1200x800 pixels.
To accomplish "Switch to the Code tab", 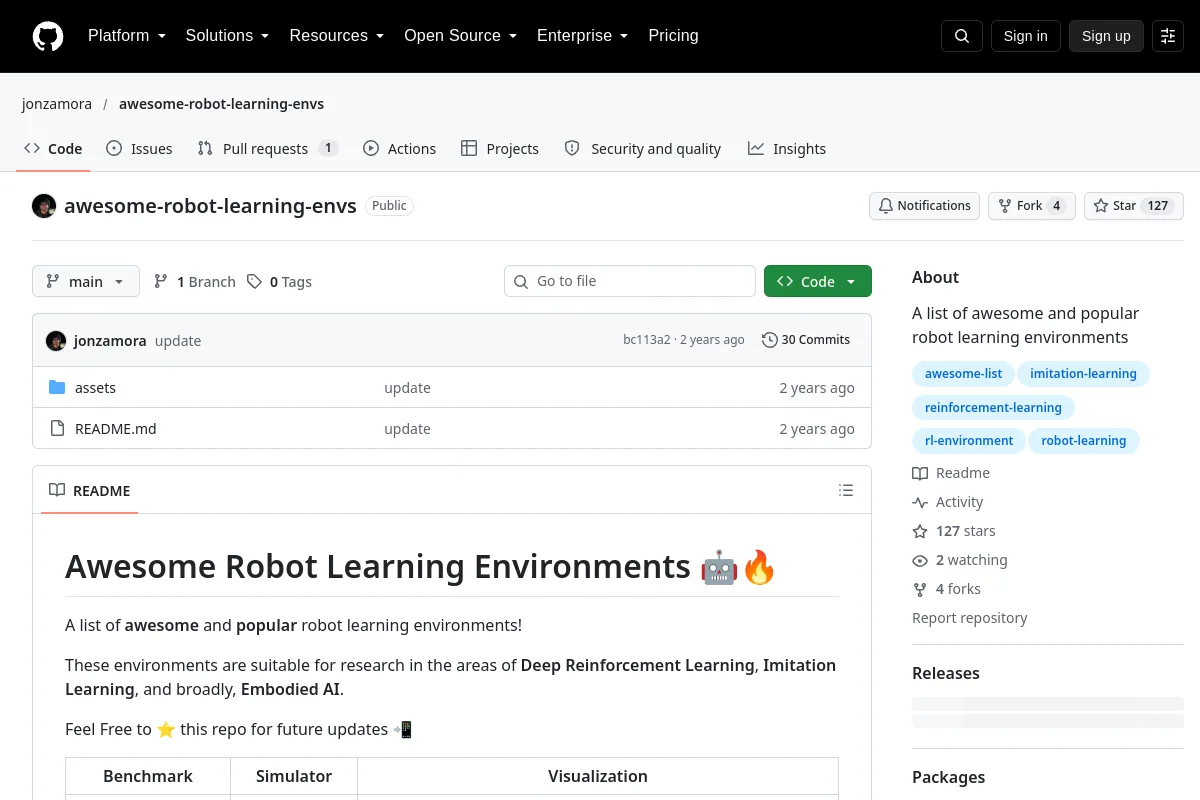I will click(x=53, y=149).
